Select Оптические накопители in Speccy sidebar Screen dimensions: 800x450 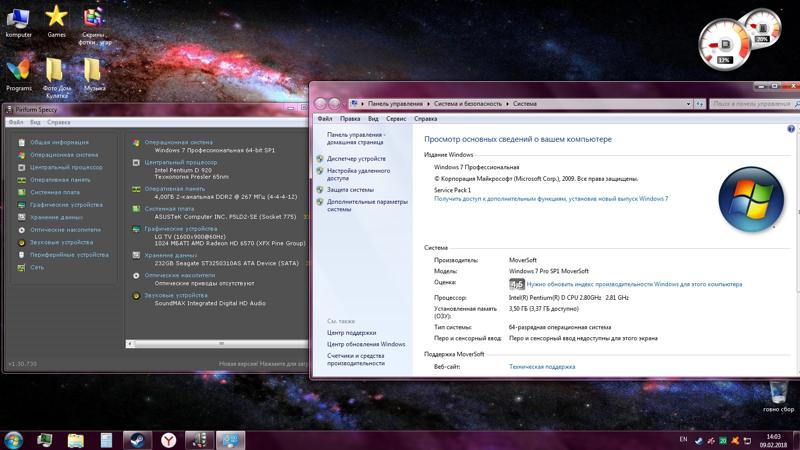tap(65, 230)
